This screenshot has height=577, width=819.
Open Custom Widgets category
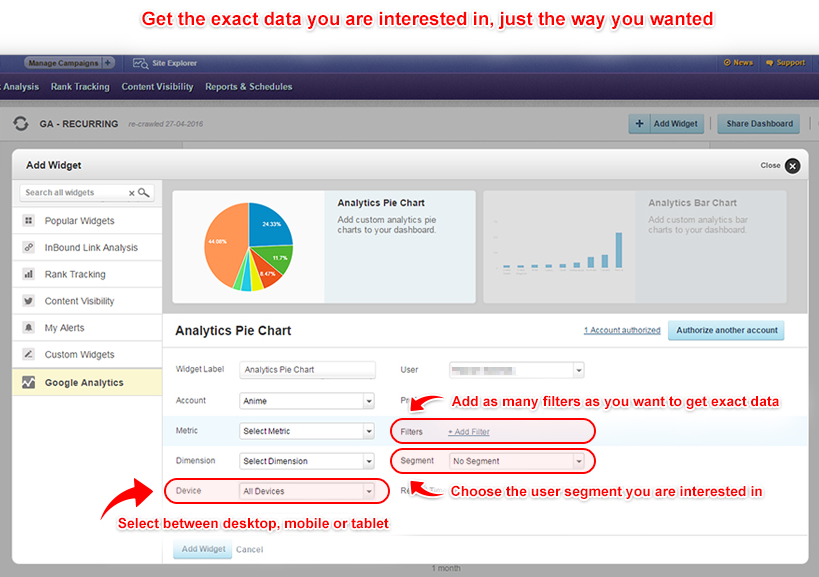87,354
